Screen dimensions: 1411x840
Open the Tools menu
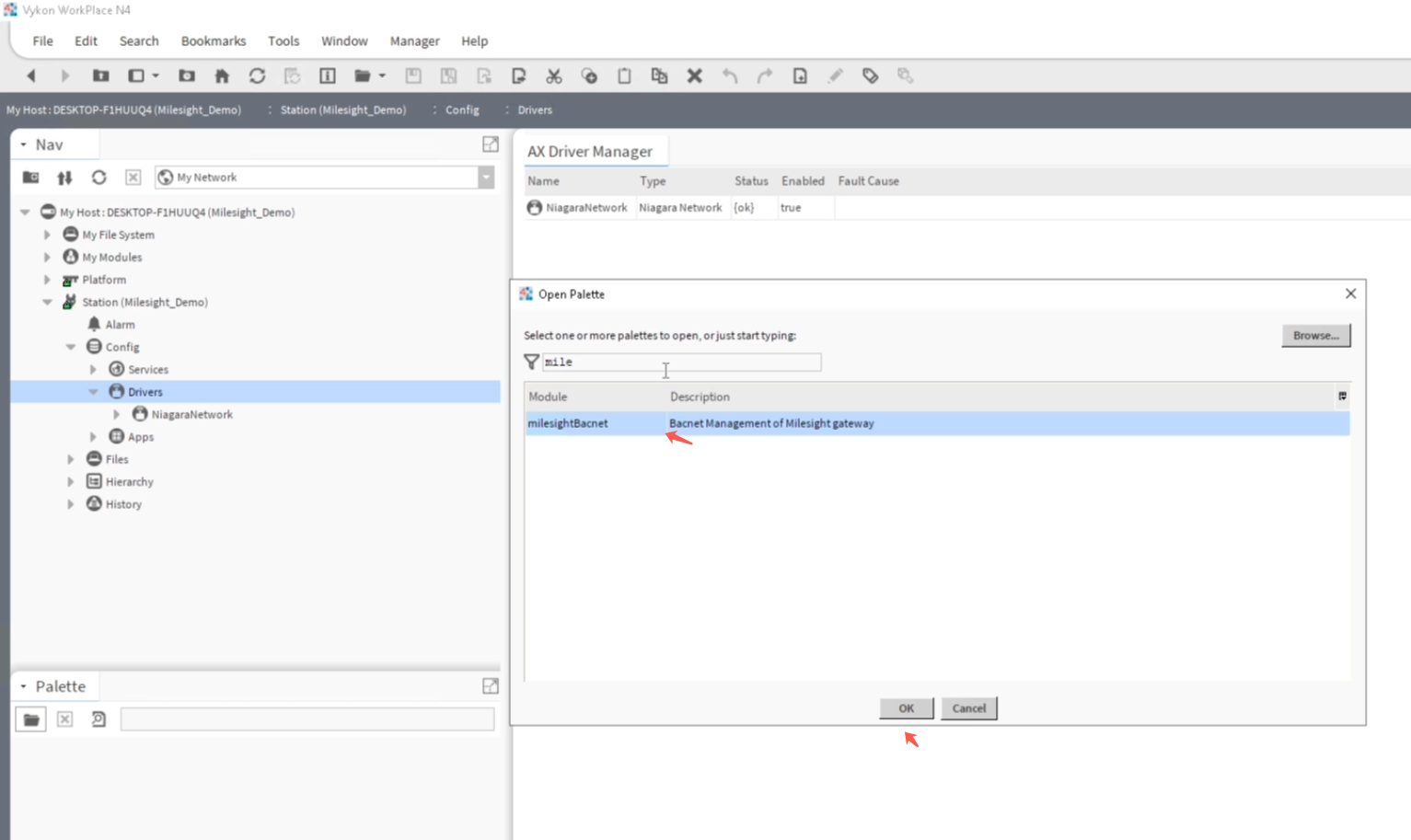click(283, 41)
